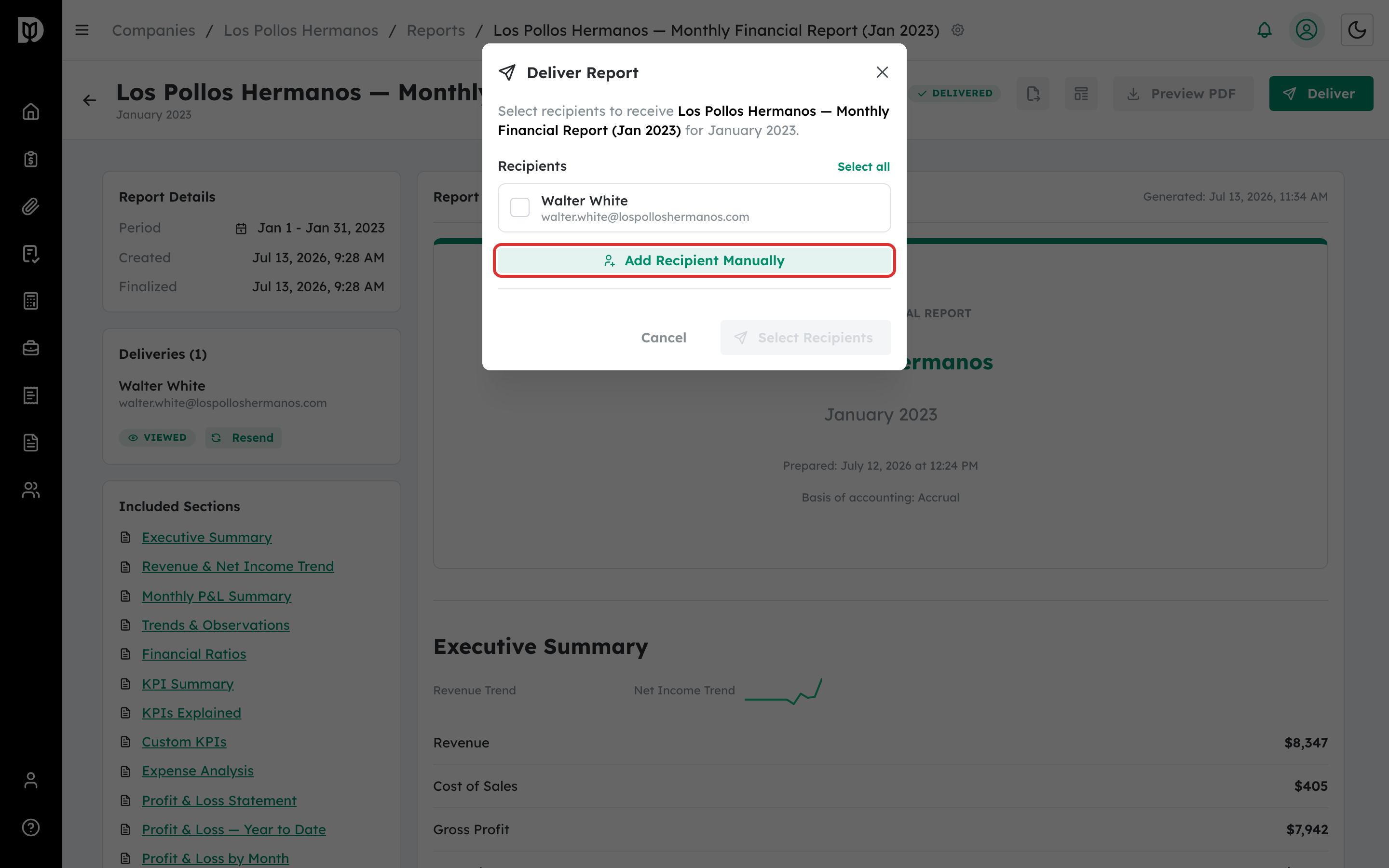Click the layout sections icon button
This screenshot has width=1389, height=868.
(x=1081, y=94)
